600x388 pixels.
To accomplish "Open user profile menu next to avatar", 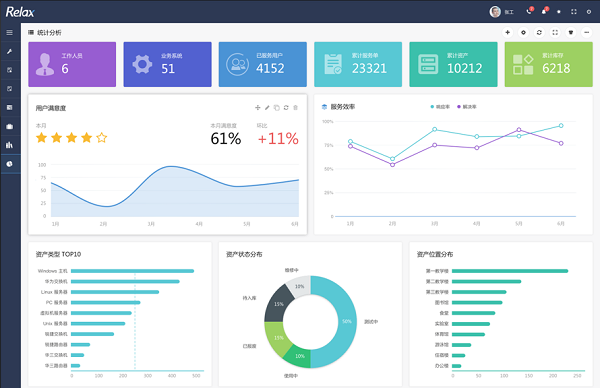I will tap(509, 12).
